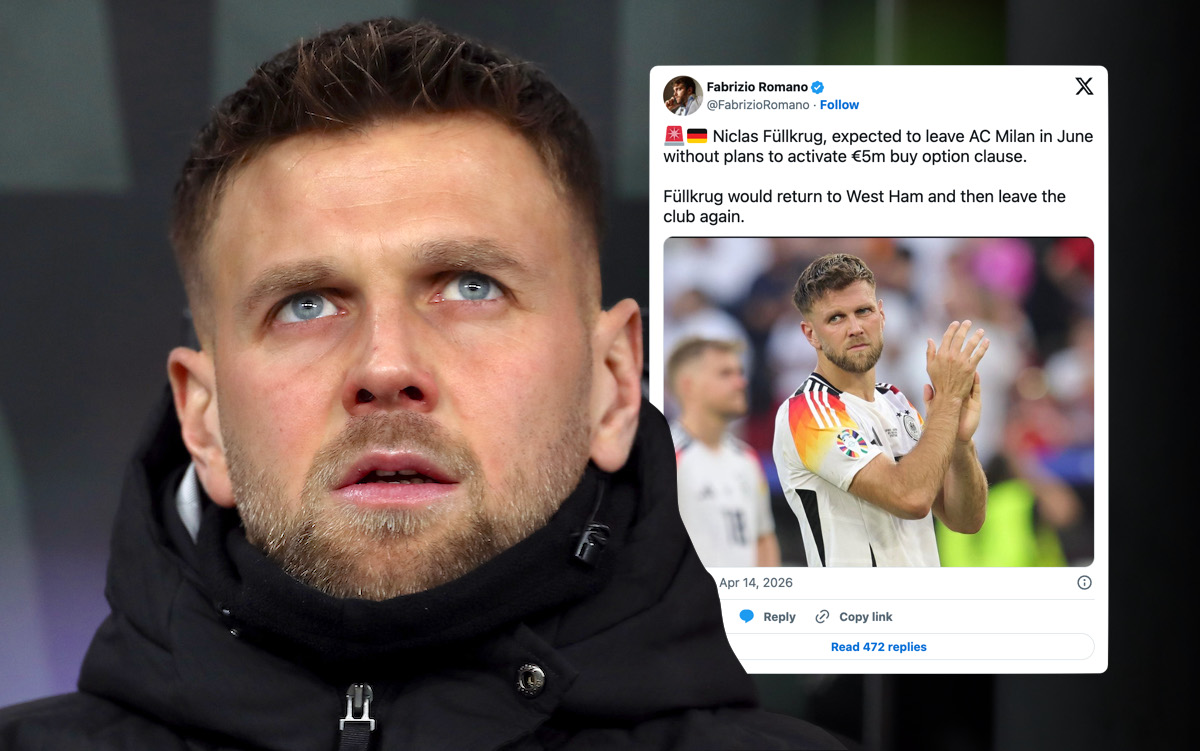Click the Fabrizio Romano display name

[x=757, y=87]
